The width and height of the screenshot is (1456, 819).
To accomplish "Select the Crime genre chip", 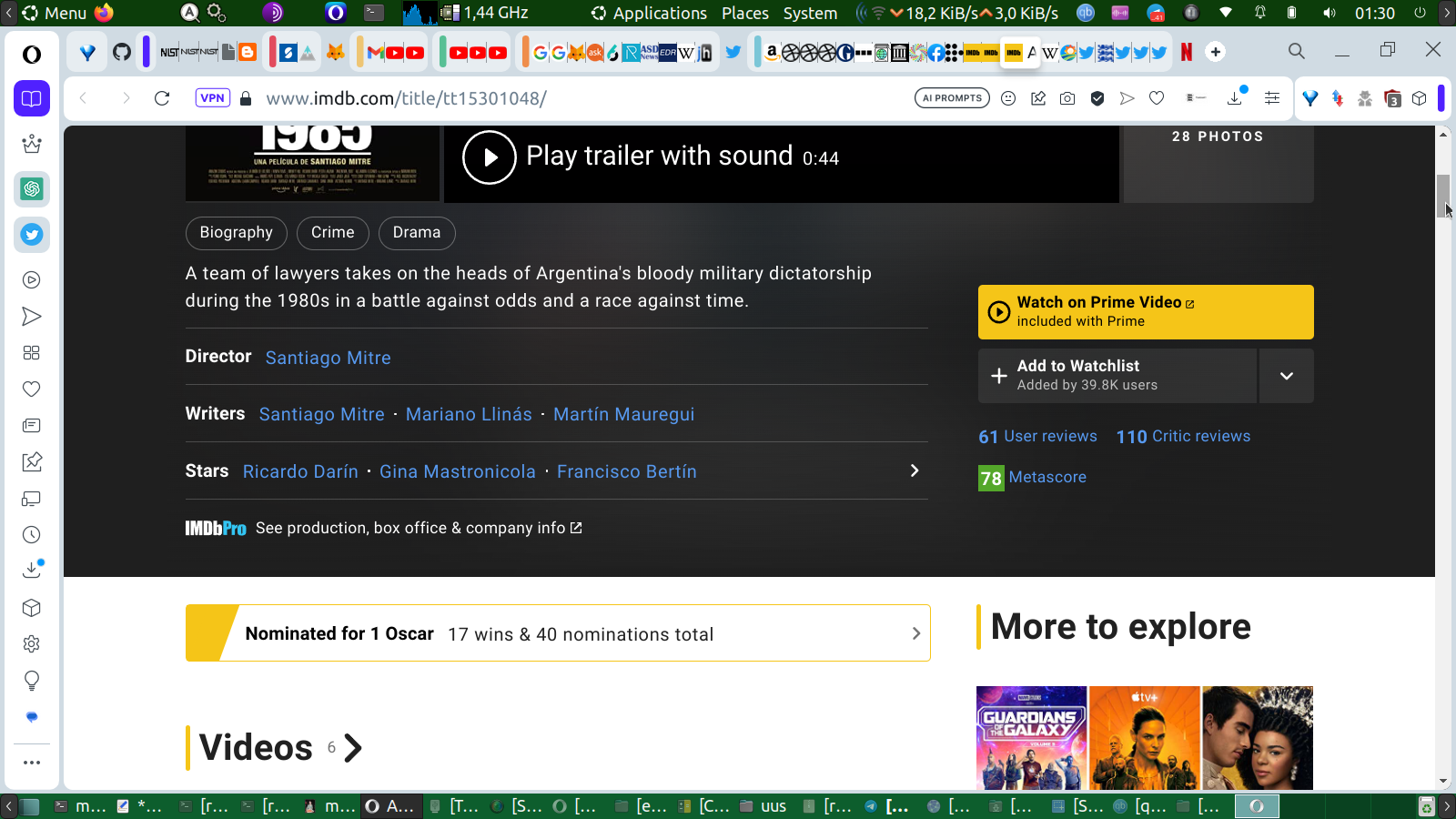I will pos(333,233).
